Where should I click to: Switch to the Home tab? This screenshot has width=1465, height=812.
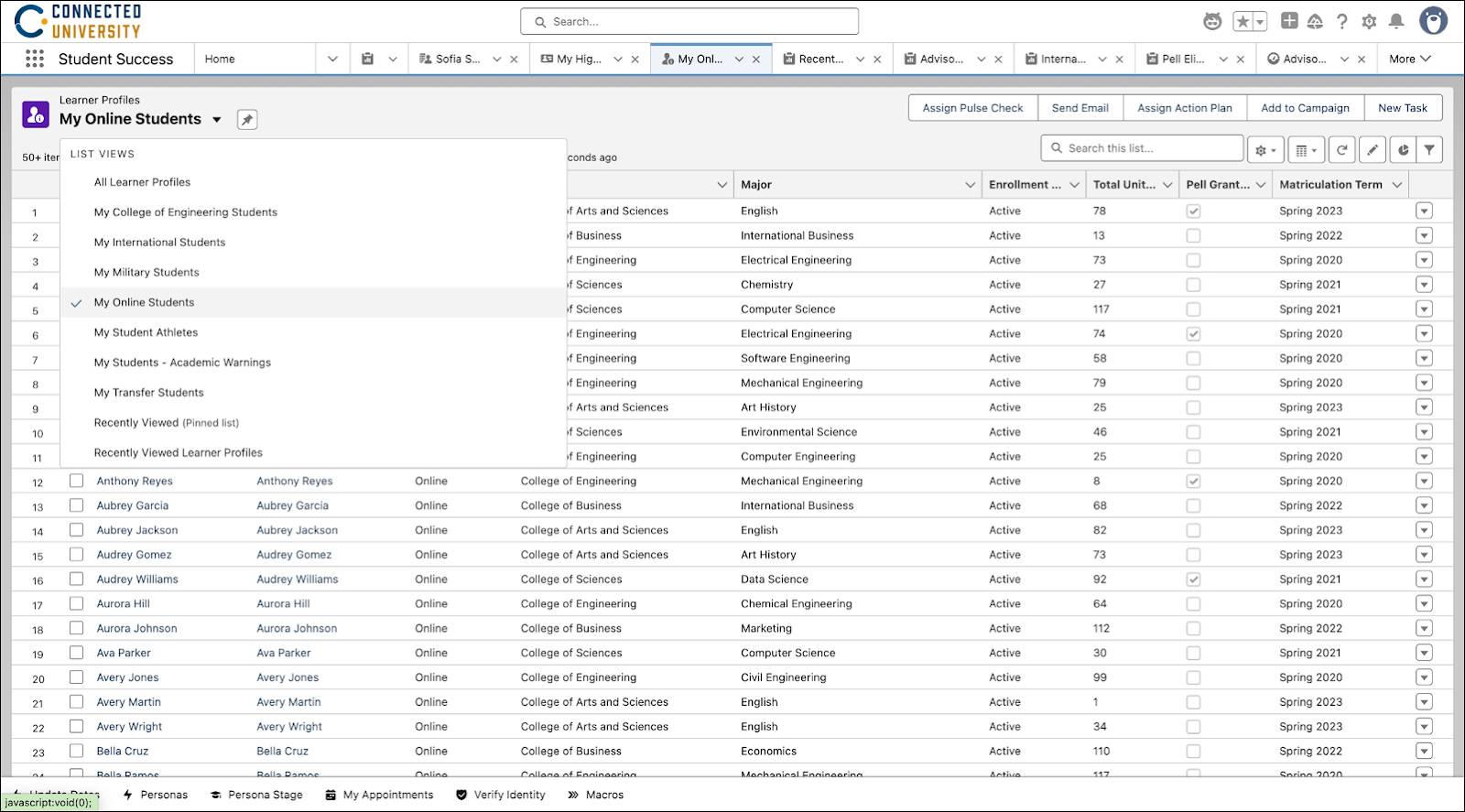tap(220, 59)
